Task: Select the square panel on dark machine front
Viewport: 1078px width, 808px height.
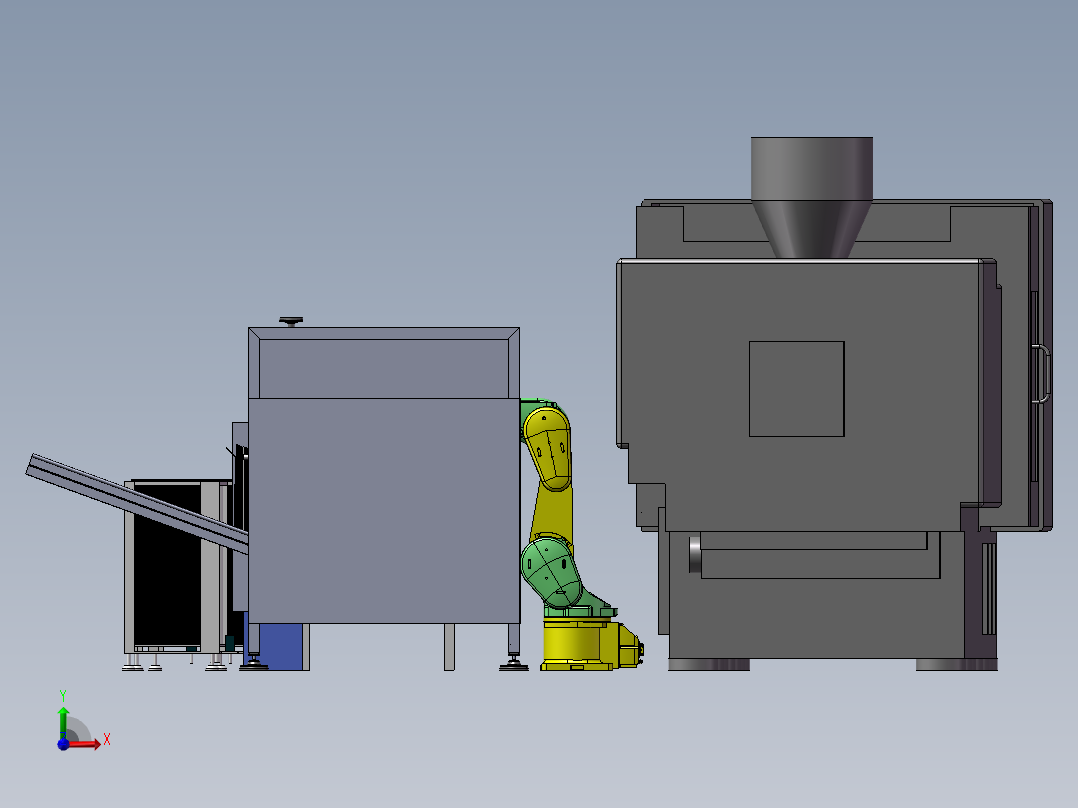Action: click(796, 389)
